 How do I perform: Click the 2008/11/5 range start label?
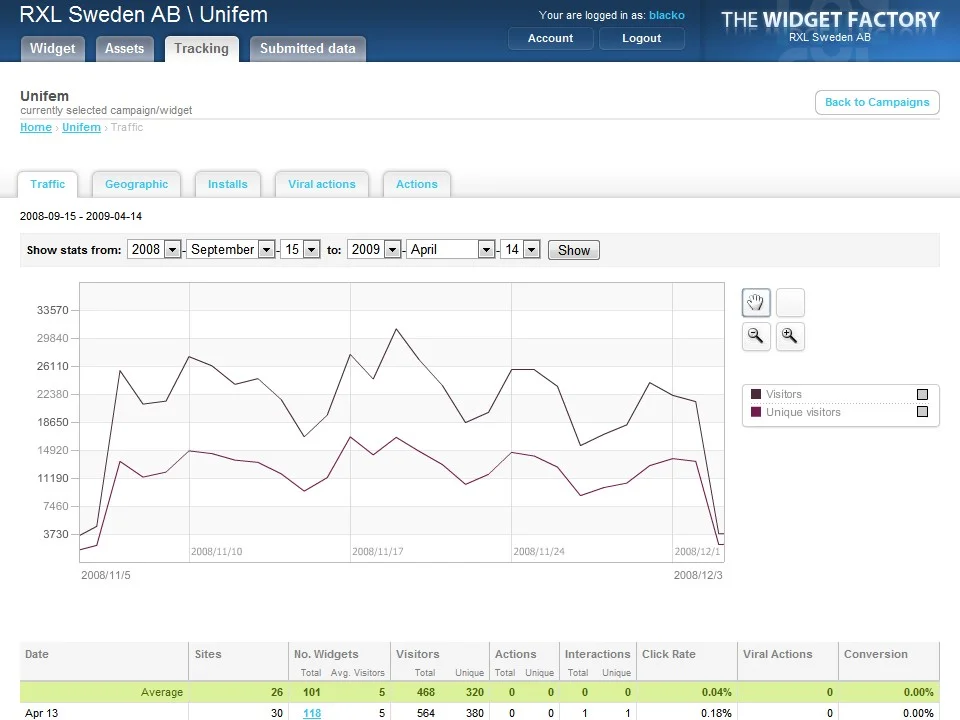pyautogui.click(x=106, y=575)
